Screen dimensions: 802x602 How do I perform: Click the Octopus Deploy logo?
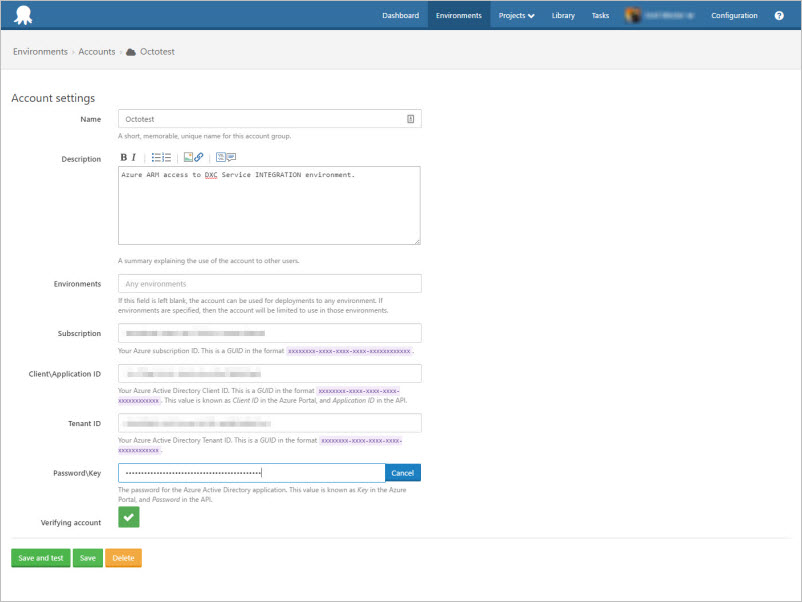(x=22, y=15)
